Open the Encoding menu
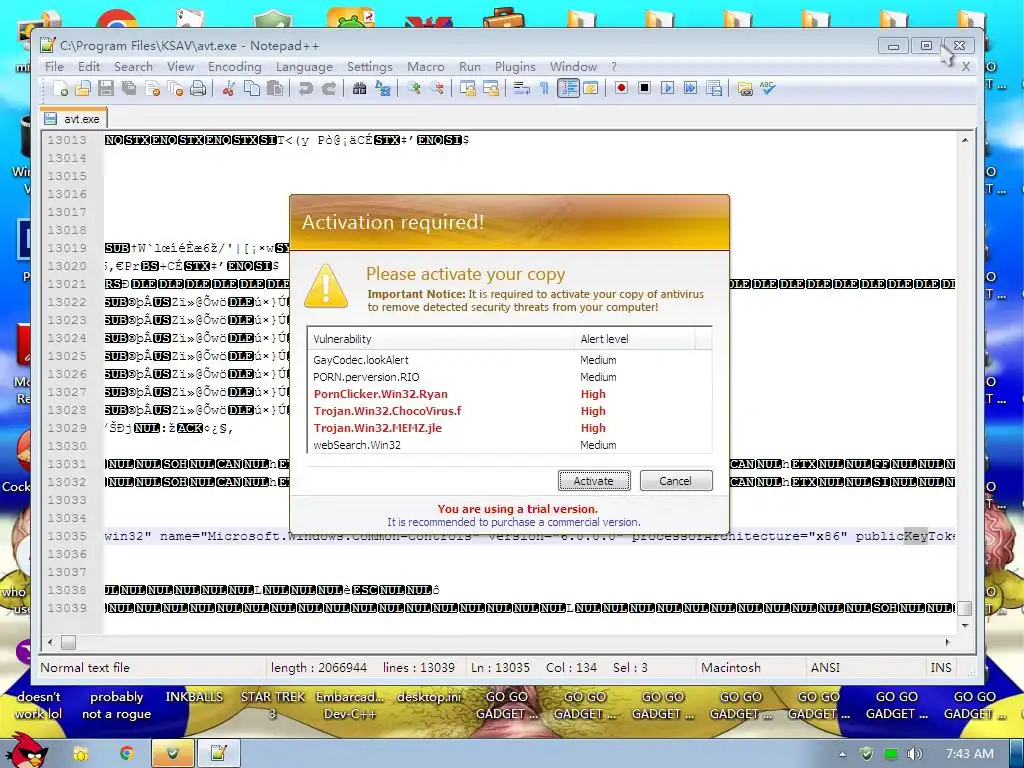Viewport: 1024px width, 768px height. point(234,67)
